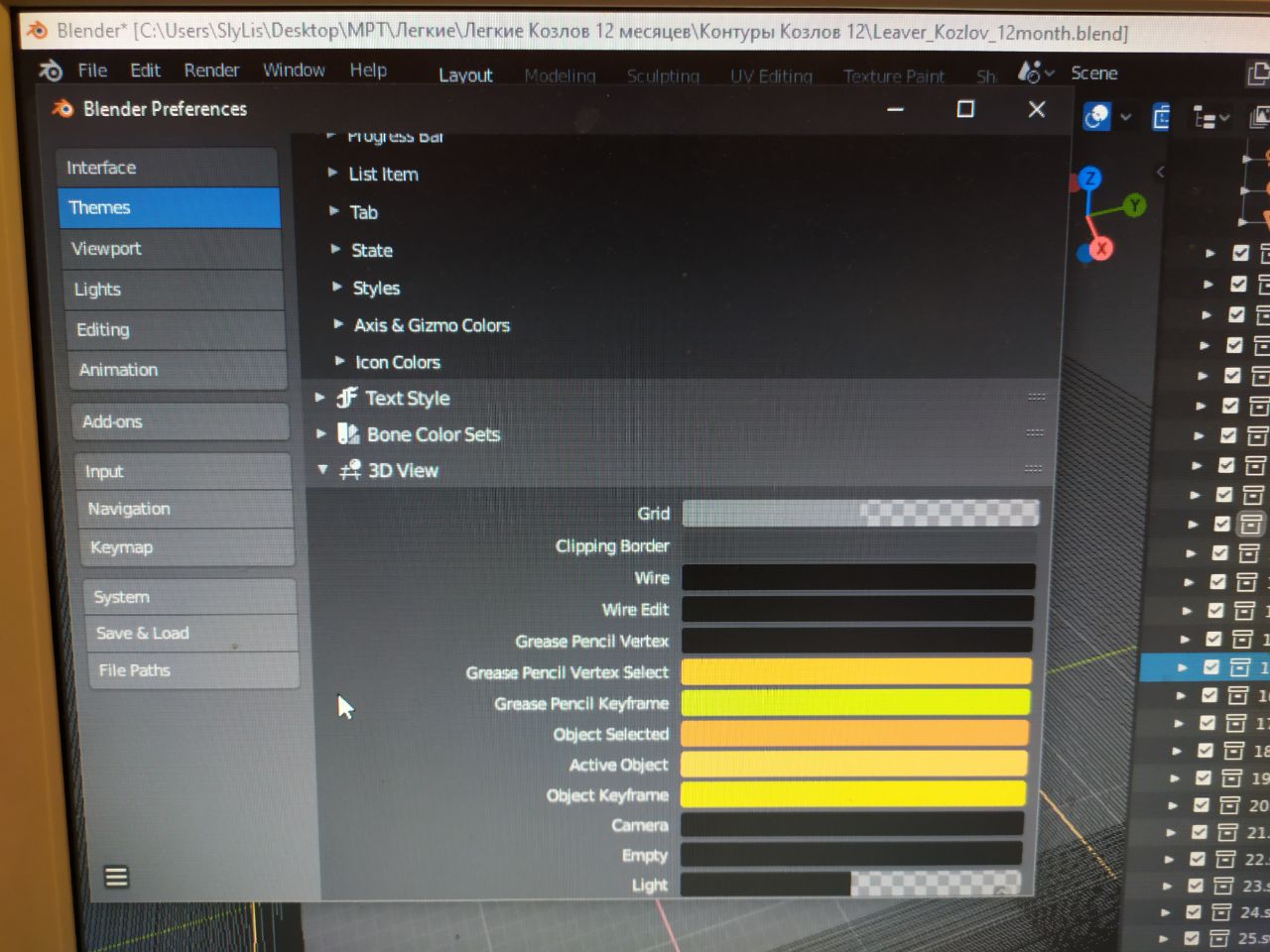Open the Help menu
1270x952 pixels.
coord(368,70)
